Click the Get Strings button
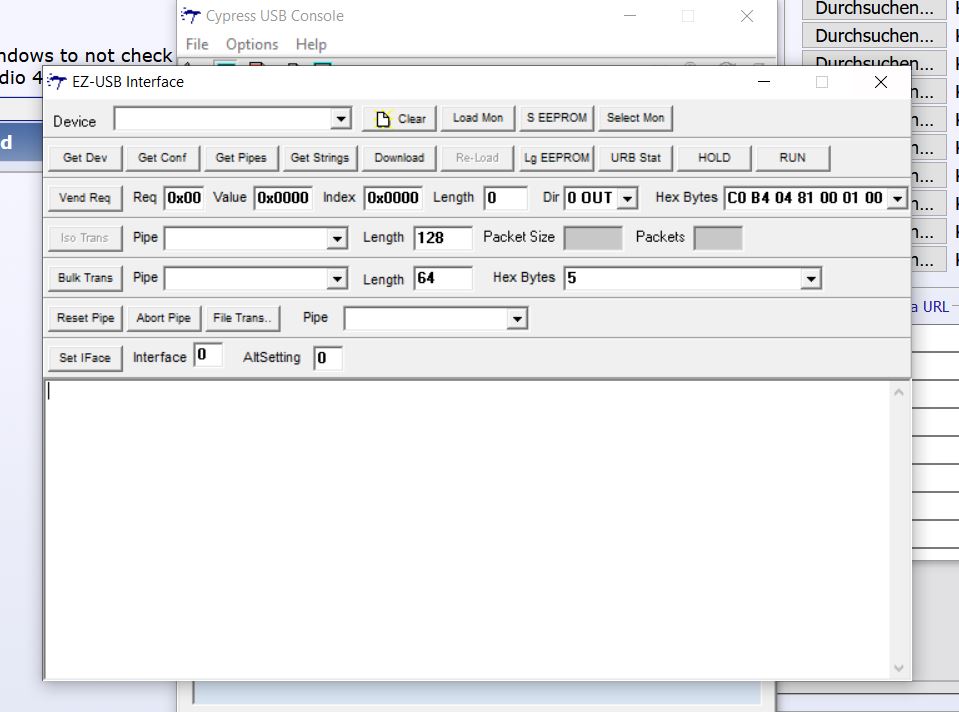Viewport: 959px width, 712px height. pos(320,158)
